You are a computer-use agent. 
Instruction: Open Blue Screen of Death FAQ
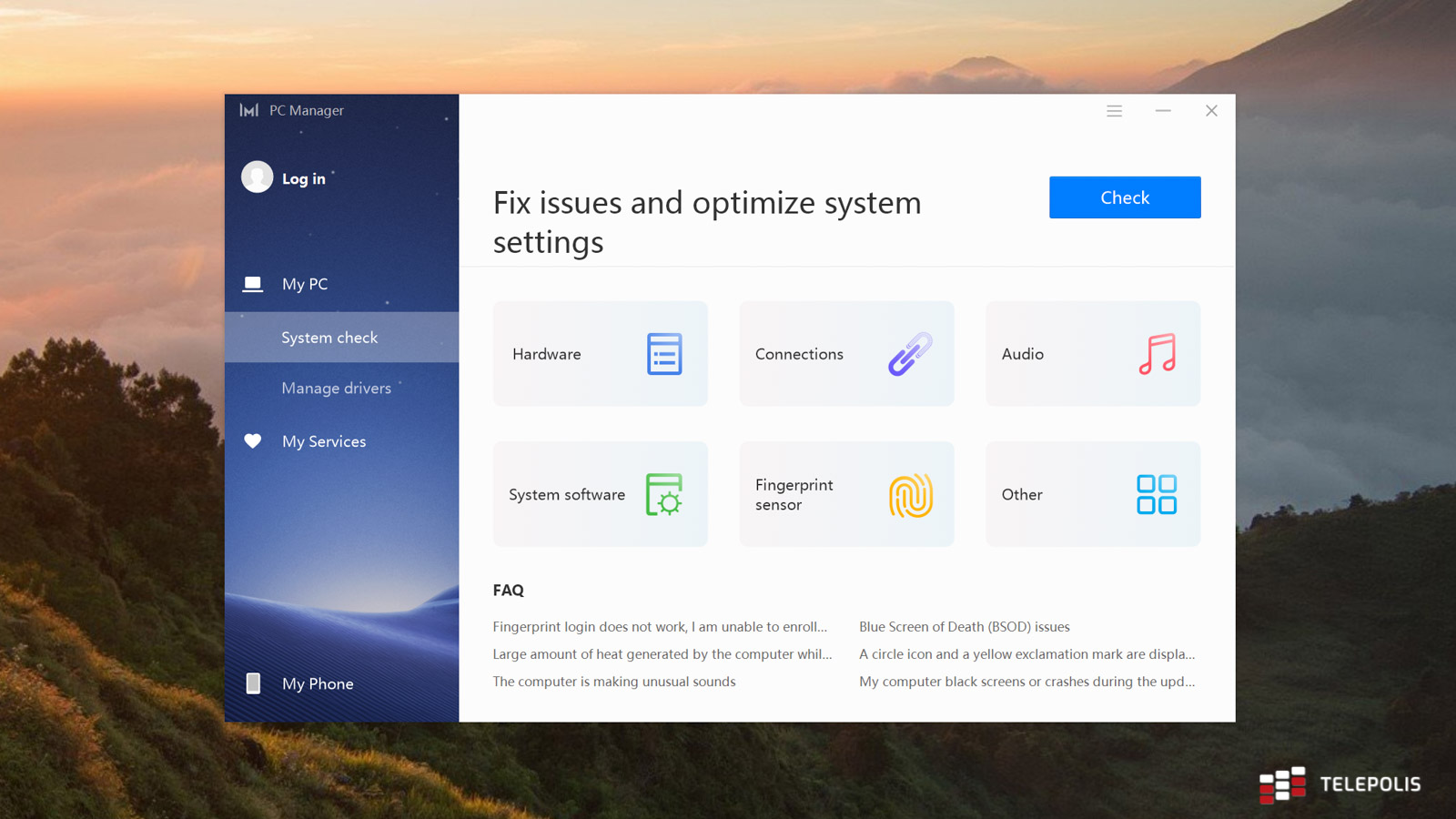(964, 627)
